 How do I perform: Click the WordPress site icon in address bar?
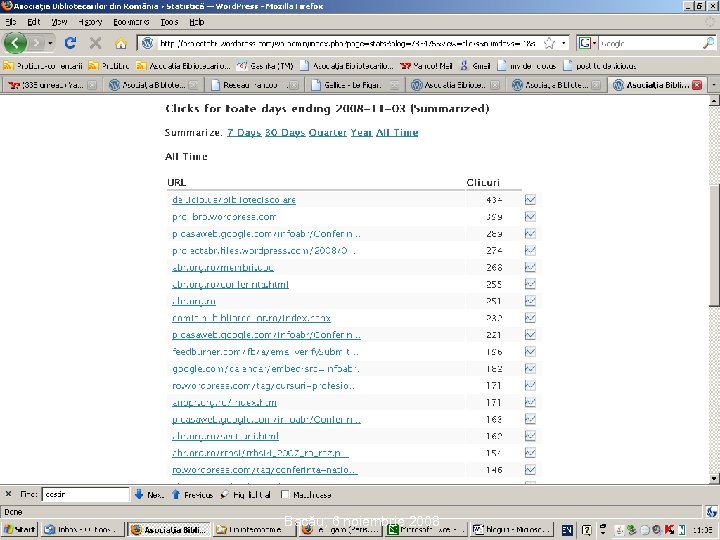[x=147, y=43]
